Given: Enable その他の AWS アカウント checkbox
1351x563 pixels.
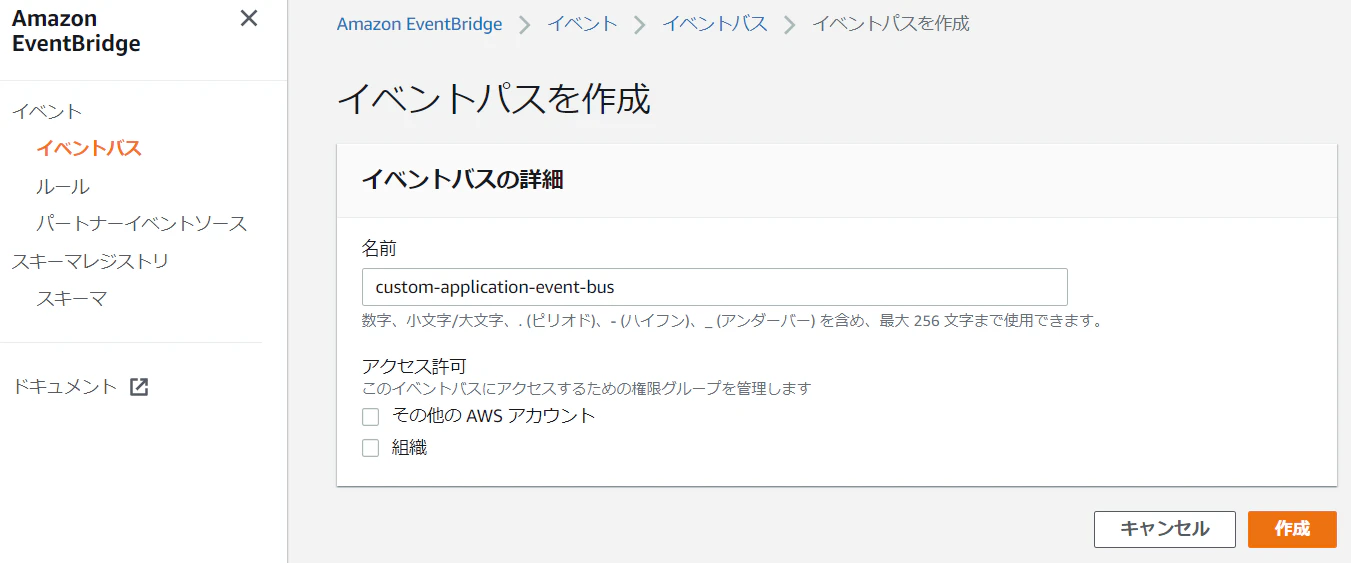Looking at the screenshot, I should (371, 417).
